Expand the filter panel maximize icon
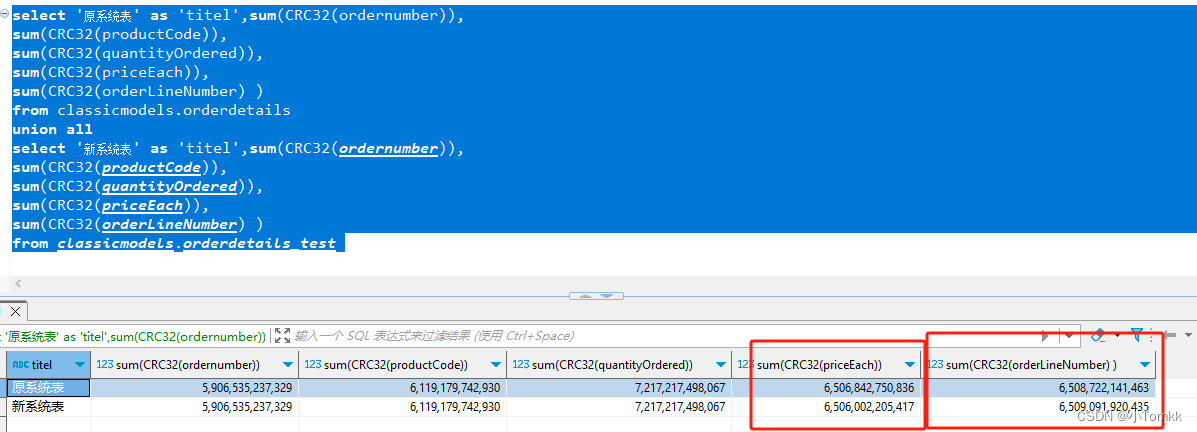Screen dimensions: 1197x432 pos(282,335)
